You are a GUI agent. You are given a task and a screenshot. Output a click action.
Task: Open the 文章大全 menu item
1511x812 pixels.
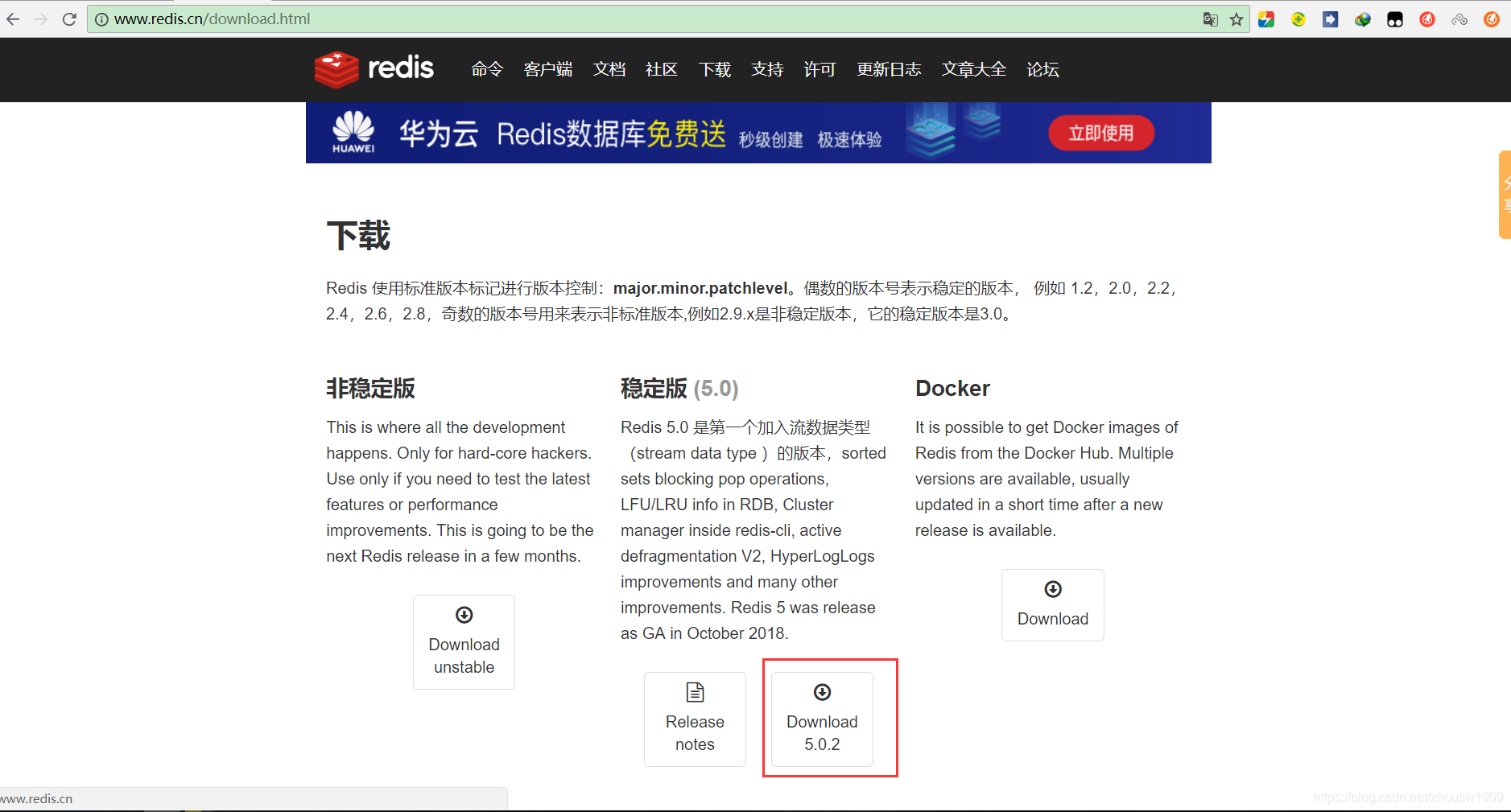tap(974, 69)
